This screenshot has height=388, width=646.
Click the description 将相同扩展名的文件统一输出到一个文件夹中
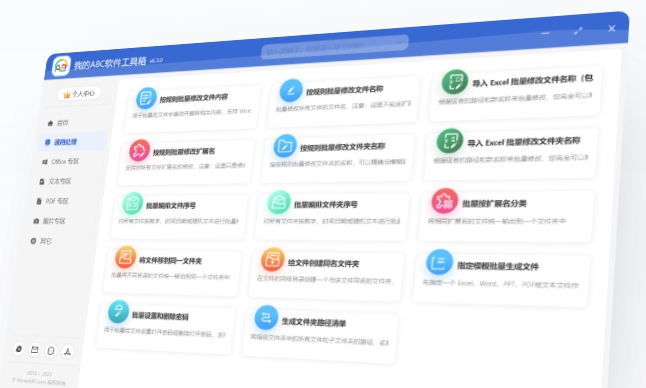[497, 221]
